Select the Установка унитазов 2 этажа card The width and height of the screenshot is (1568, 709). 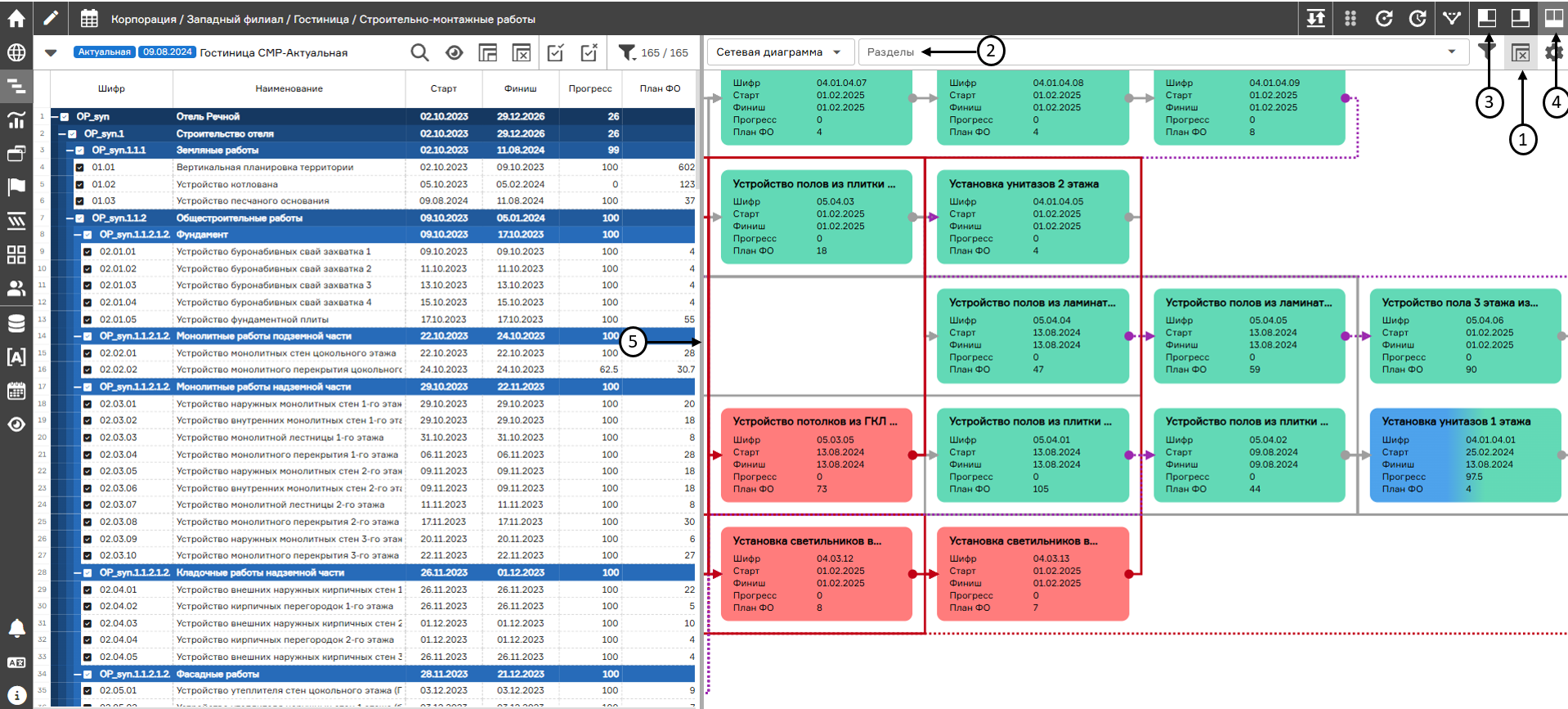[x=1033, y=217]
